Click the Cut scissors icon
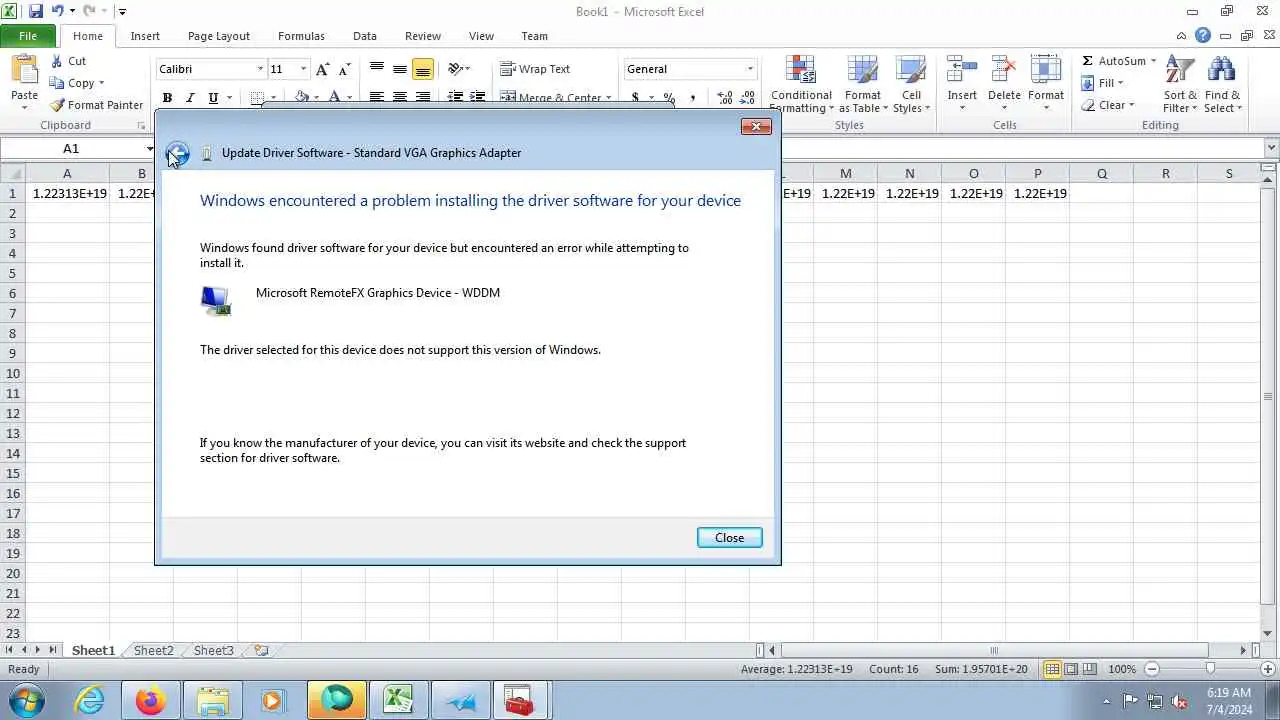 (57, 61)
